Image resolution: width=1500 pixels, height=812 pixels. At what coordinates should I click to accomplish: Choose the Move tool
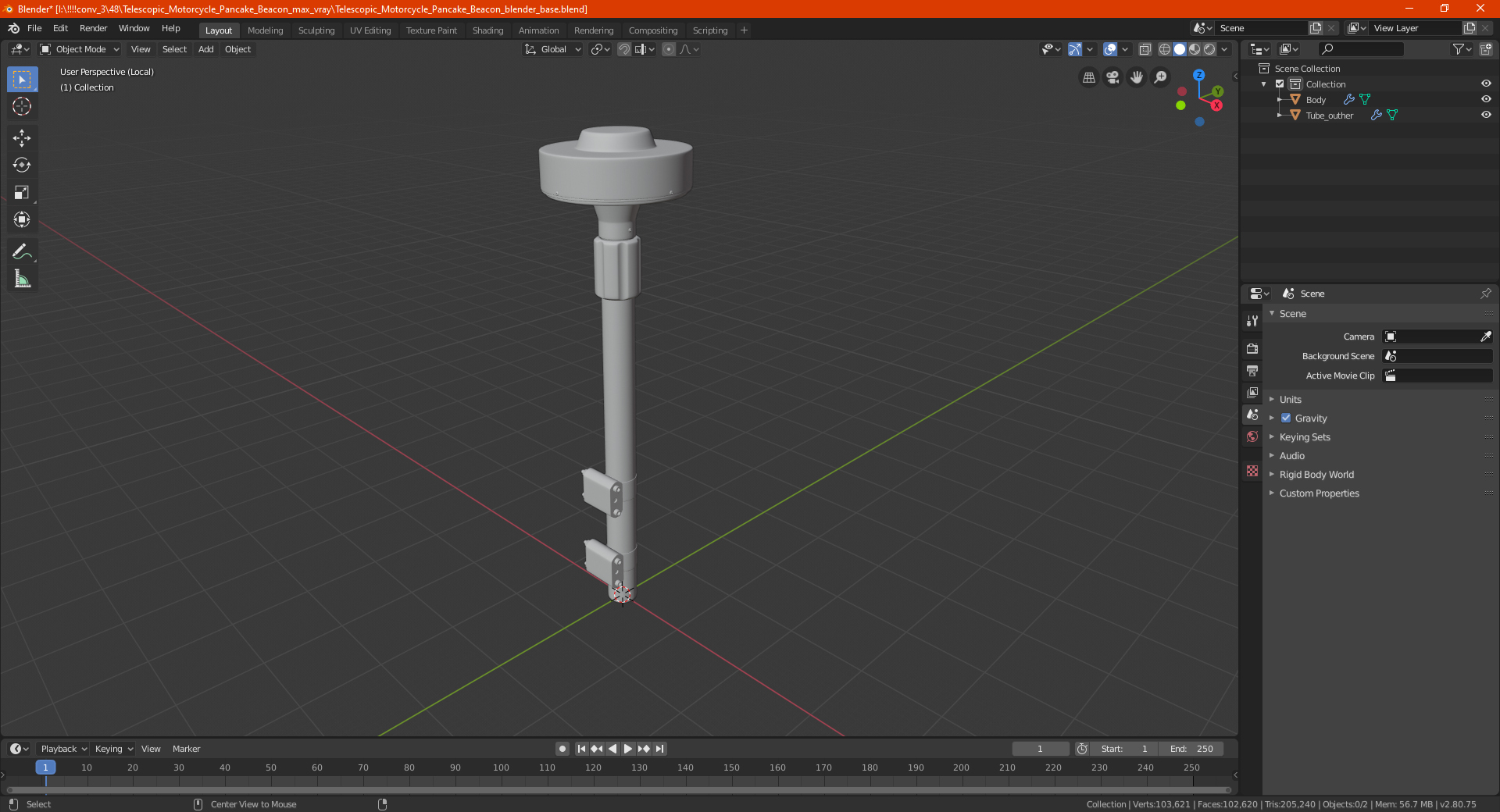(x=22, y=138)
